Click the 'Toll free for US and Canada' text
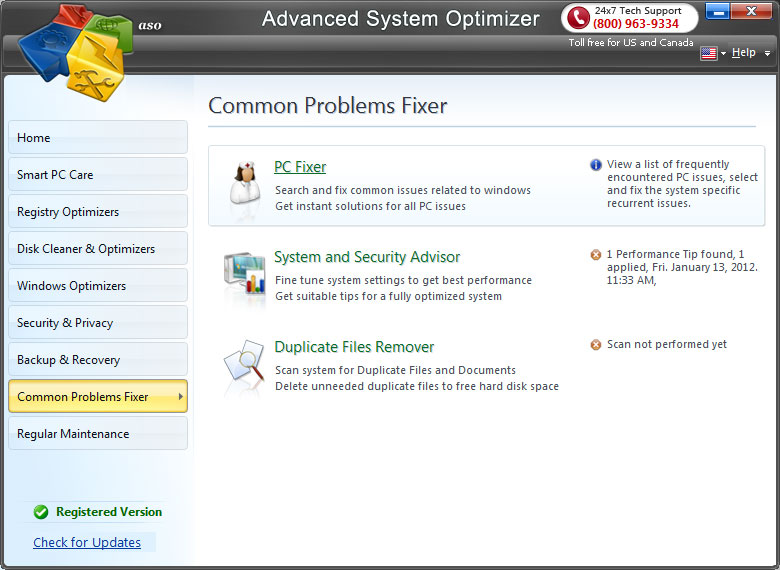 tap(631, 43)
